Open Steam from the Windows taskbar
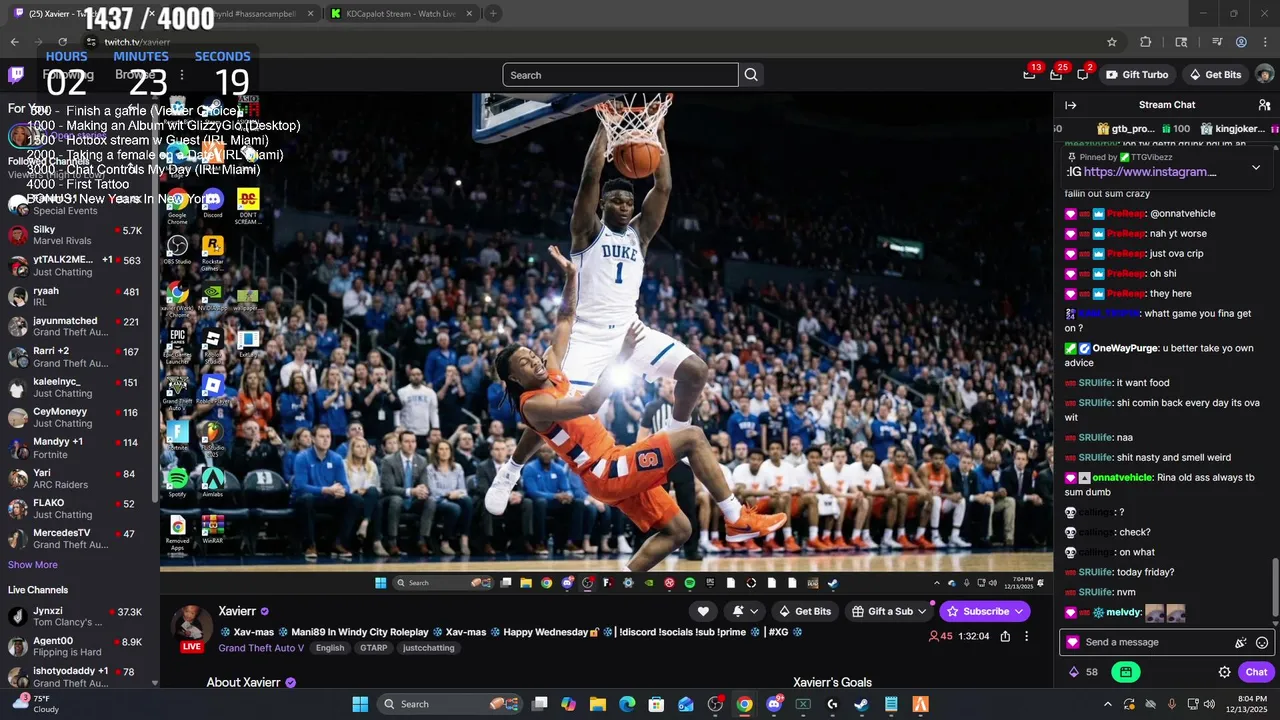 coord(861,704)
